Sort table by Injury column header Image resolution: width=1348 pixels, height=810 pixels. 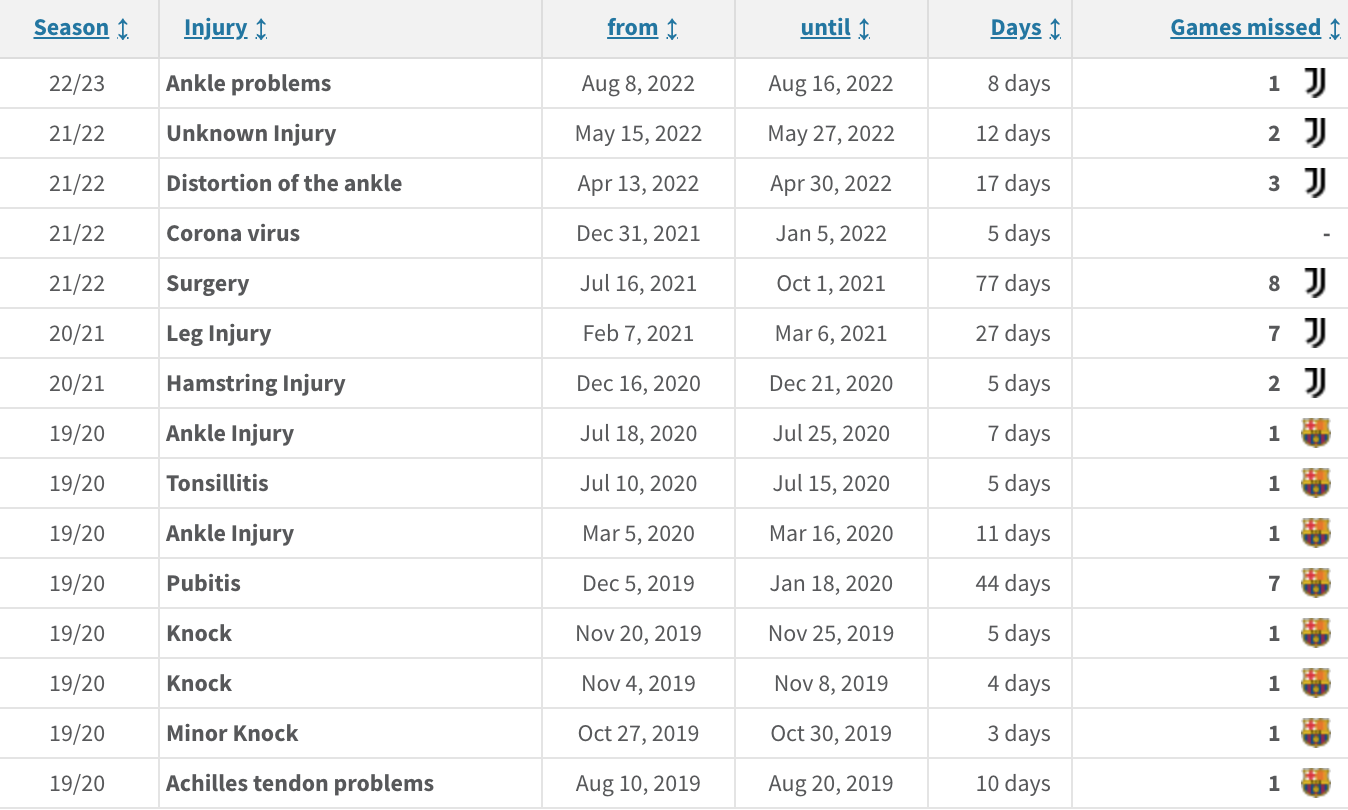coord(215,28)
